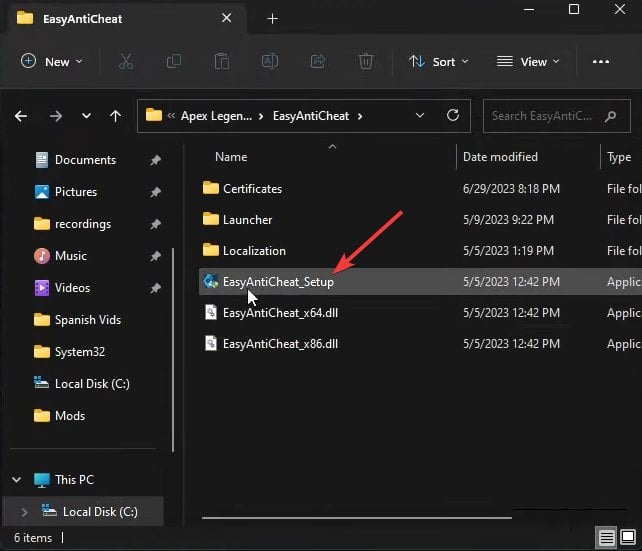Expand the chevron after EasyAntiCheat breadcrumb
This screenshot has height=551, width=642.
pos(360,116)
